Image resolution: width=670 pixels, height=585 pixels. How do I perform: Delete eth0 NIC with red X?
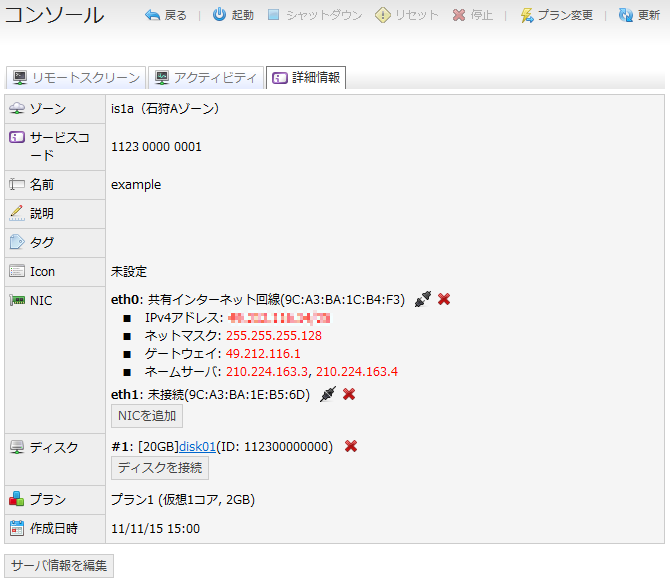[x=444, y=299]
